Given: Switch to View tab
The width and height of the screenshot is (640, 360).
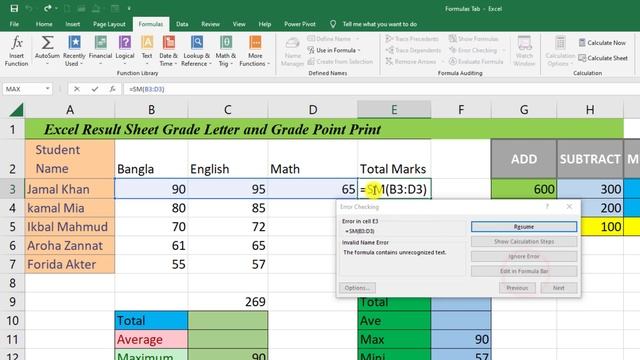Looking at the screenshot, I should (x=239, y=24).
